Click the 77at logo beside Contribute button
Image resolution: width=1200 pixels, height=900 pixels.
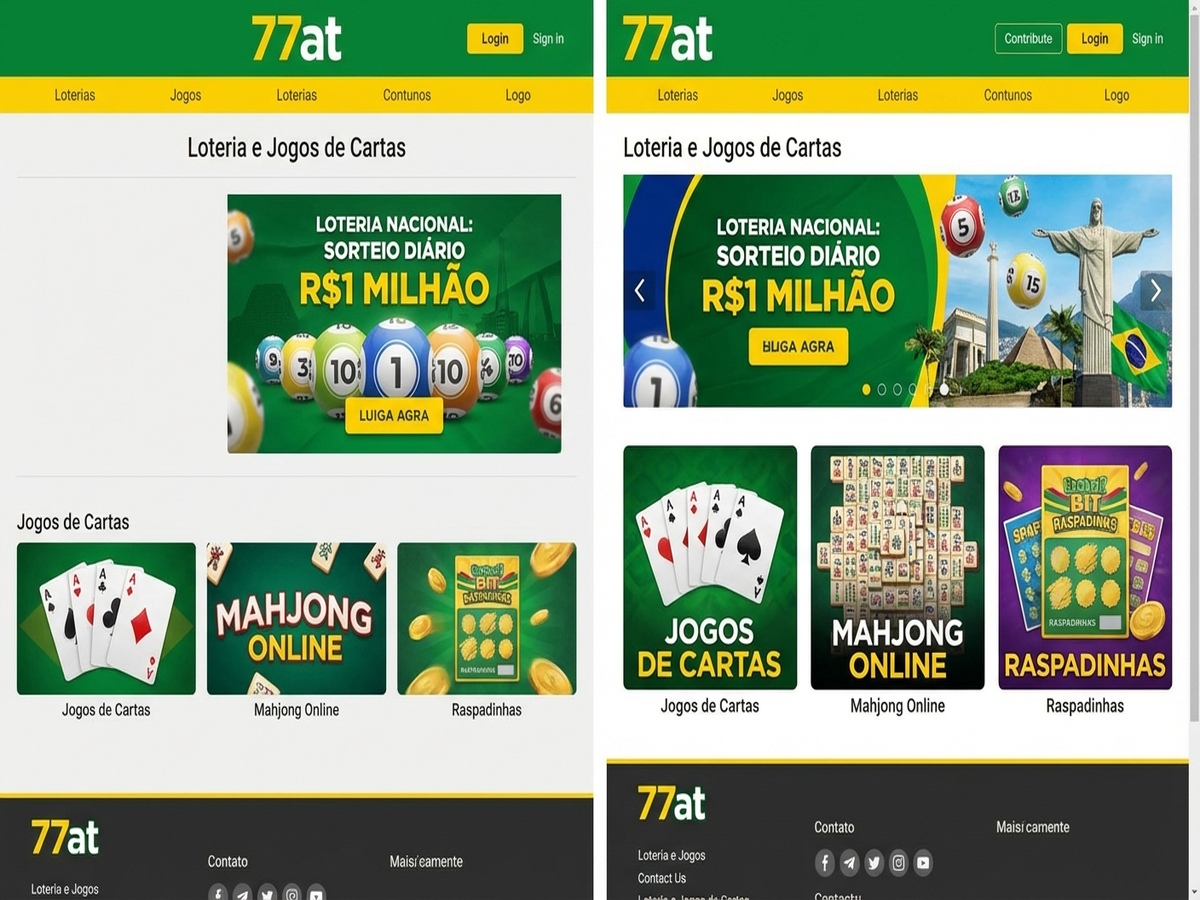(668, 38)
